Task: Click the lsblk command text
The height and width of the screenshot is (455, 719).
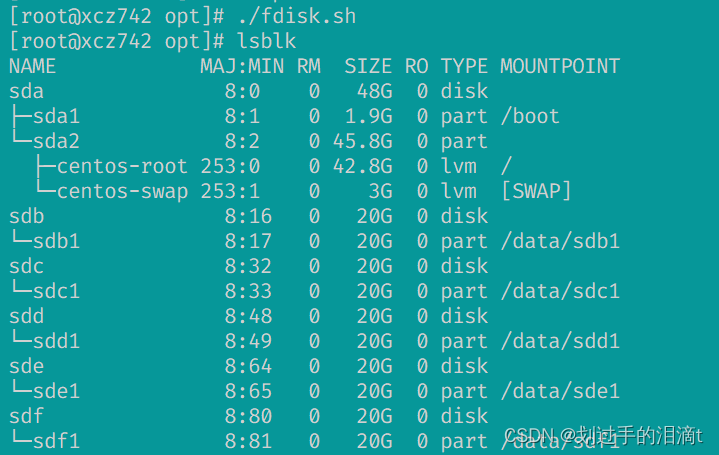Action: pyautogui.click(x=266, y=41)
